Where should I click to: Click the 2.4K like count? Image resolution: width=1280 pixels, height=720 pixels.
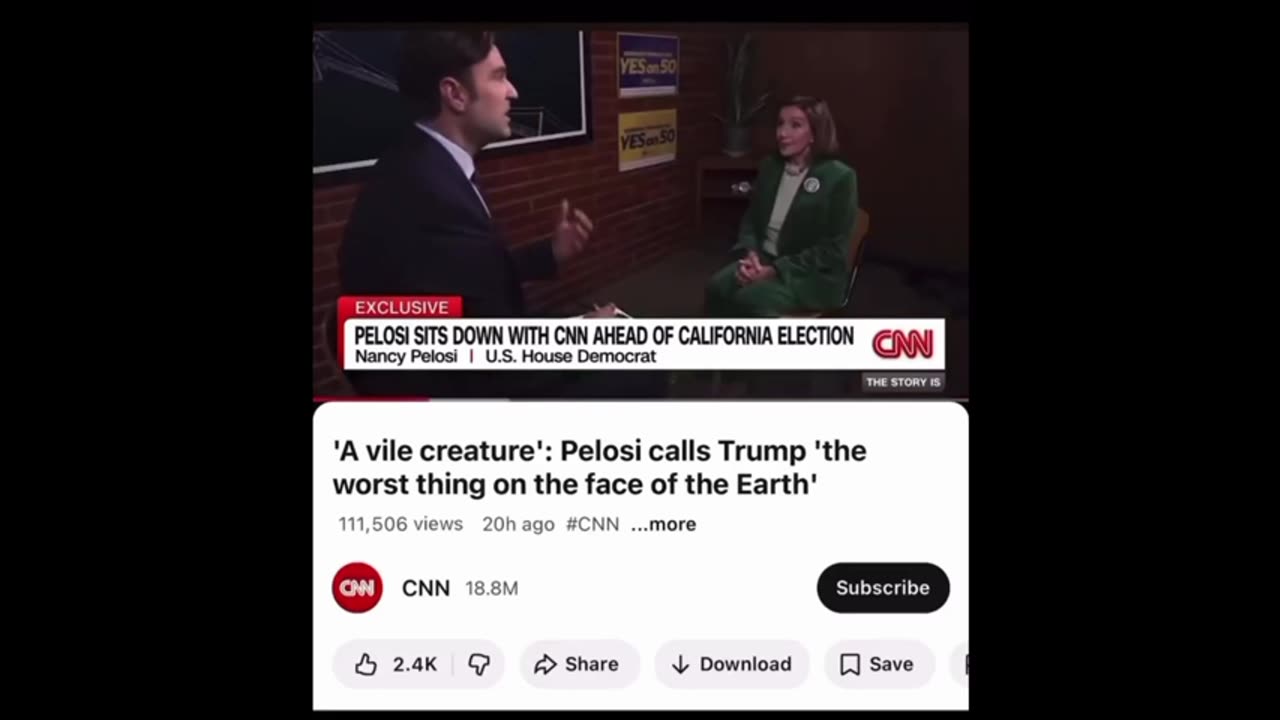(x=415, y=664)
